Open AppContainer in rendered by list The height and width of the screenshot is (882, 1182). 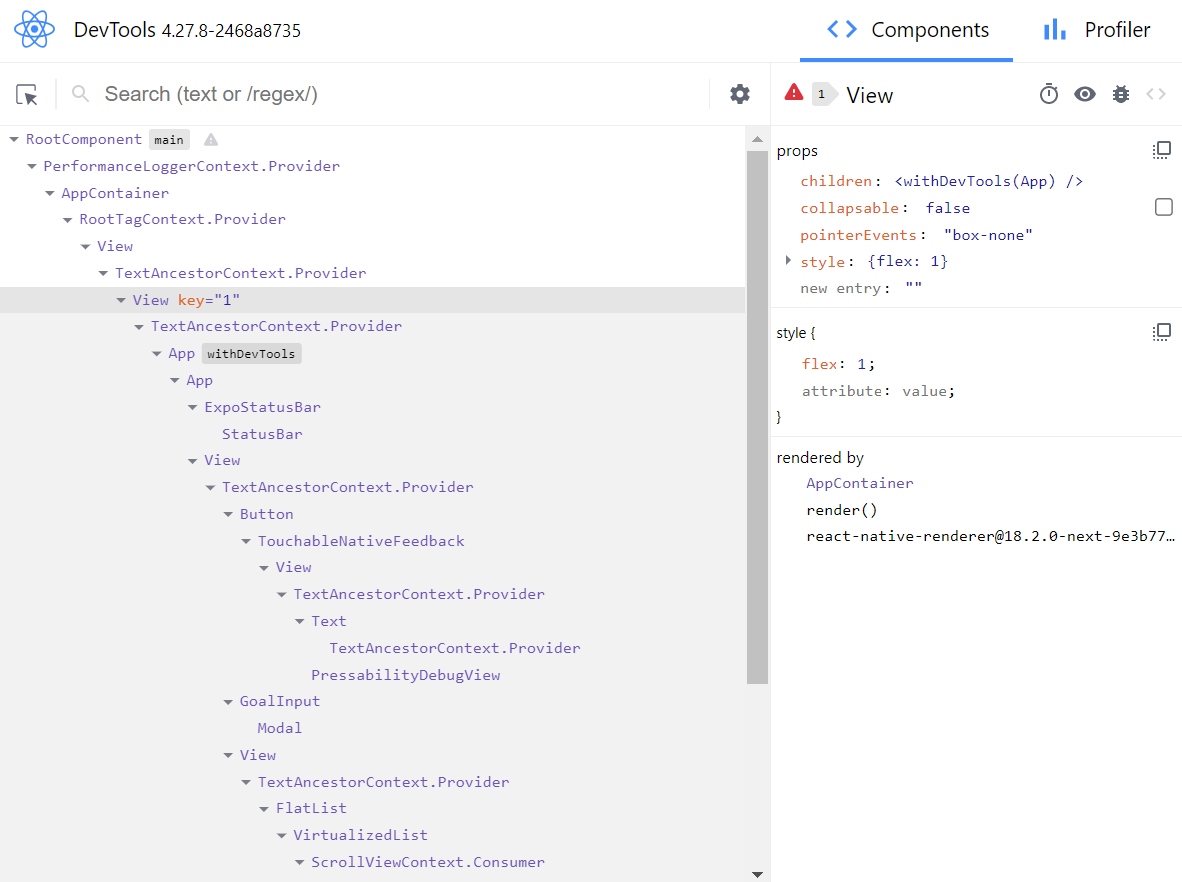(859, 483)
